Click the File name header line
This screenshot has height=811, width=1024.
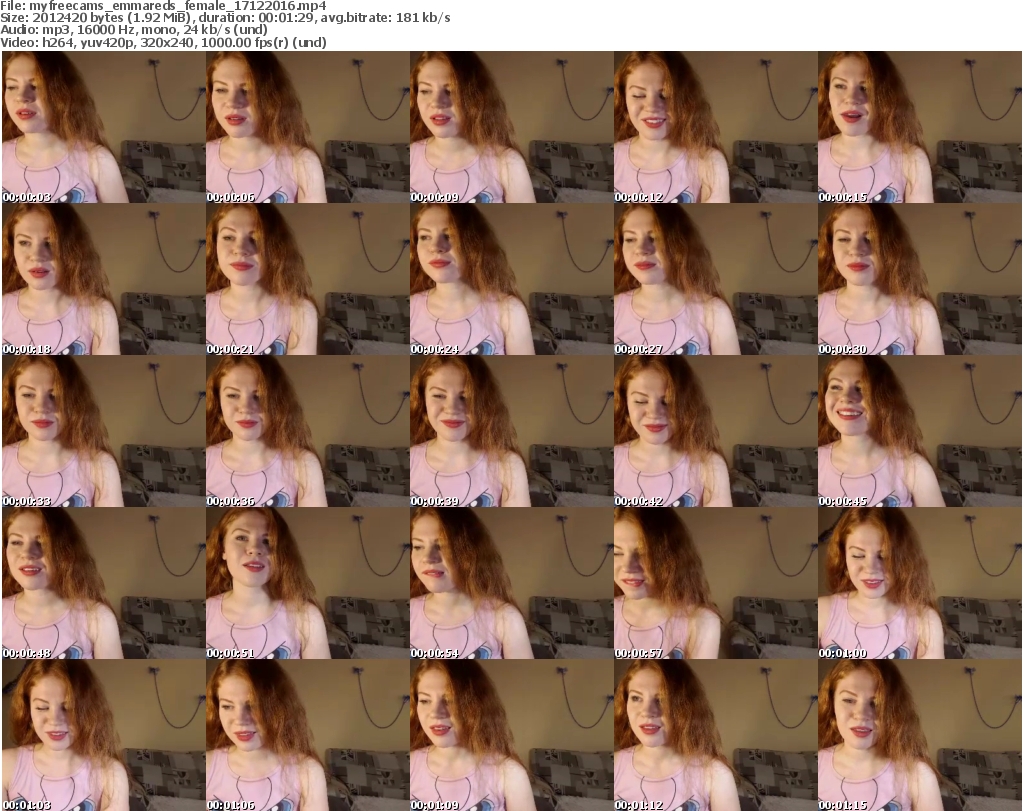(x=163, y=6)
